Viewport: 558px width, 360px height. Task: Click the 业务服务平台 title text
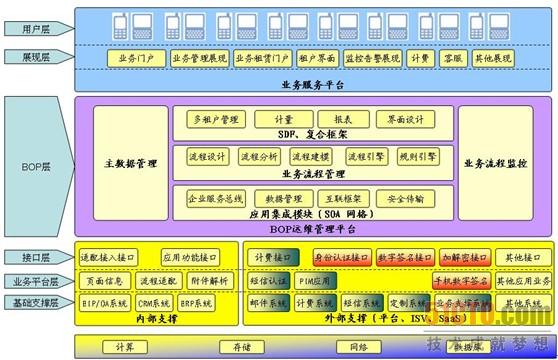pyautogui.click(x=313, y=85)
